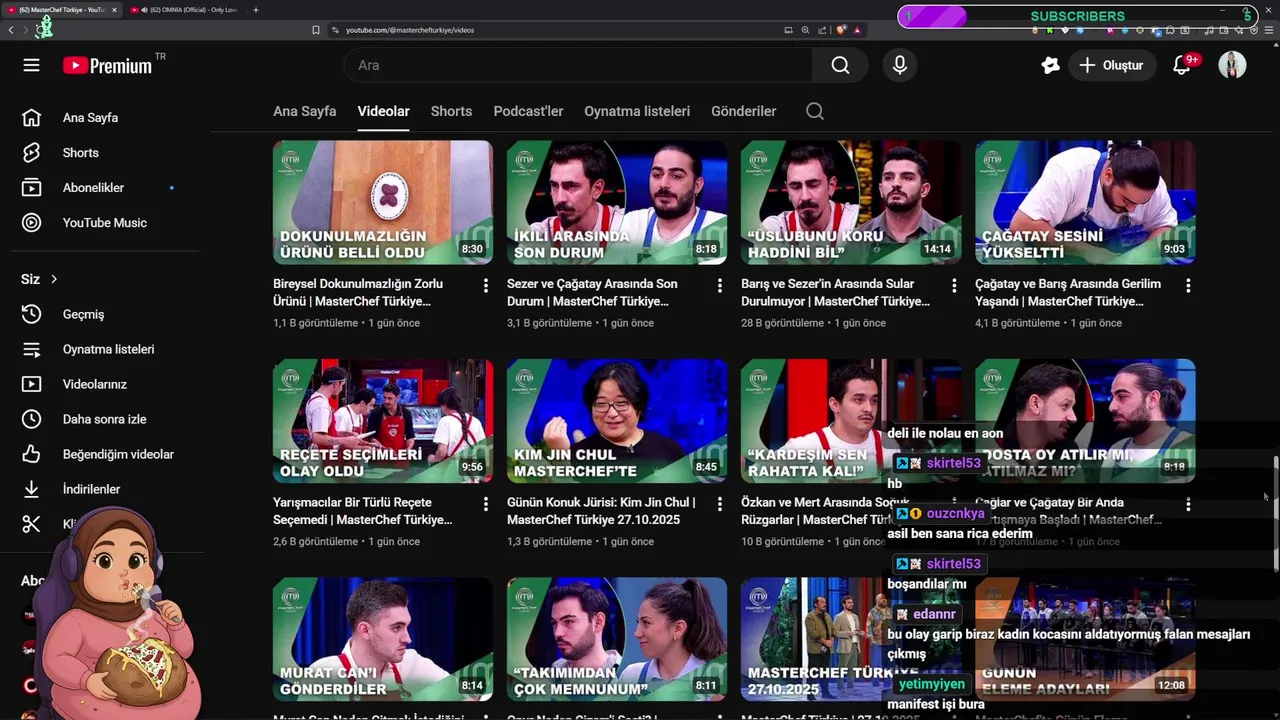
Task: Play the ÜSLUBUNU KORU HADDİNİ BİL thumbnail
Action: [851, 202]
